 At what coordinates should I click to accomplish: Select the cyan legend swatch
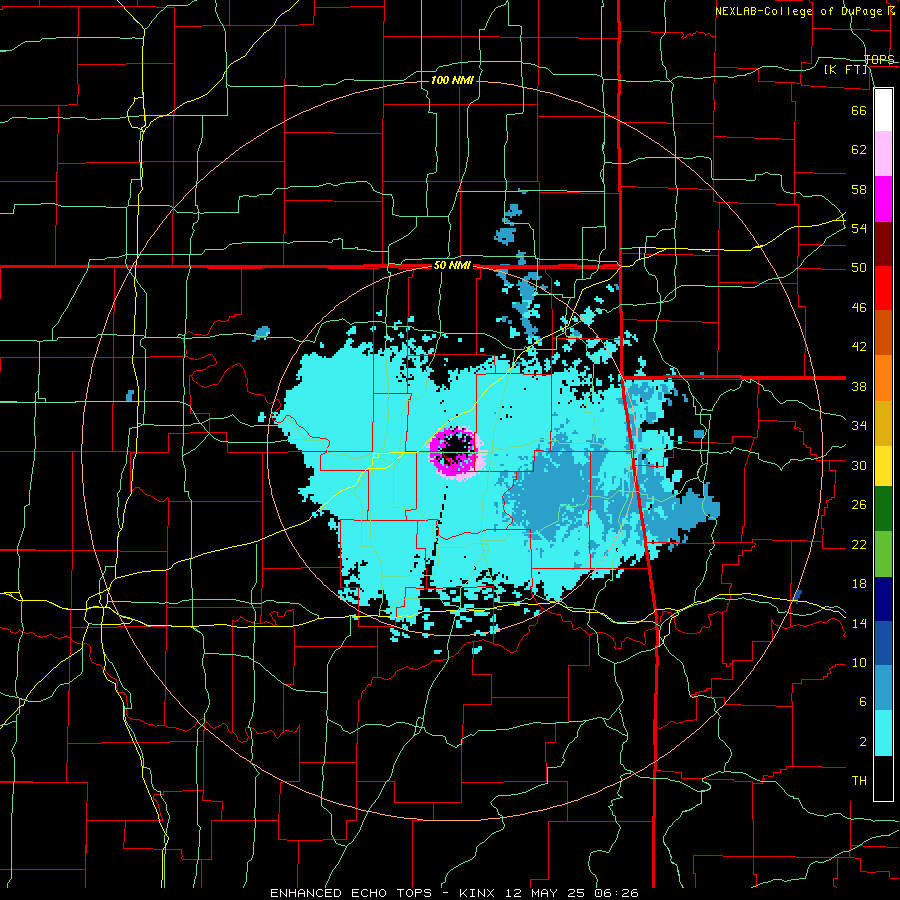pyautogui.click(x=883, y=733)
